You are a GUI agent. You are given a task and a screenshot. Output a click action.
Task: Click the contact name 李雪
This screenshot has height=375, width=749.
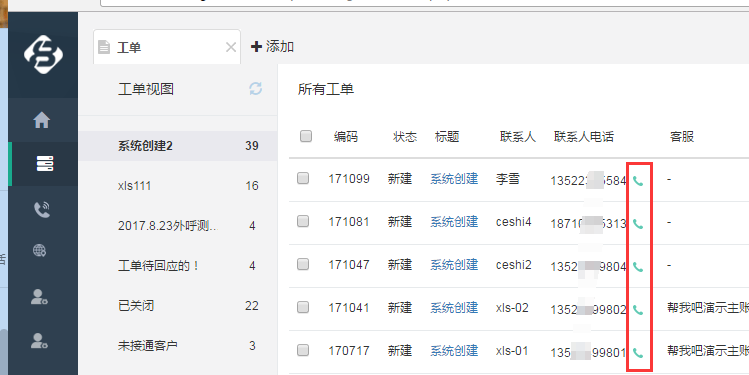pos(508,179)
